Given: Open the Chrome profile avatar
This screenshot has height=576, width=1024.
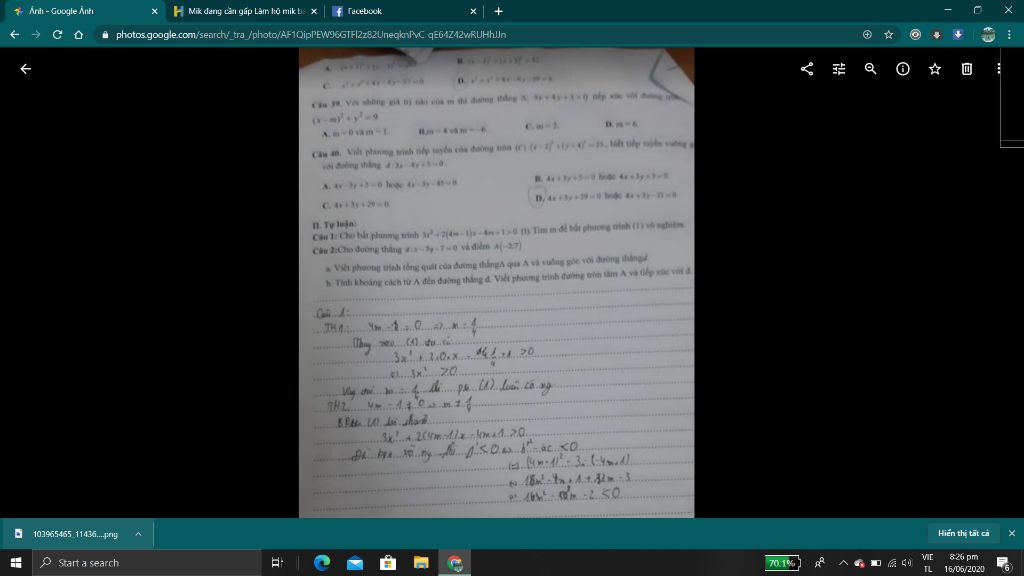Looking at the screenshot, I should coord(988,35).
